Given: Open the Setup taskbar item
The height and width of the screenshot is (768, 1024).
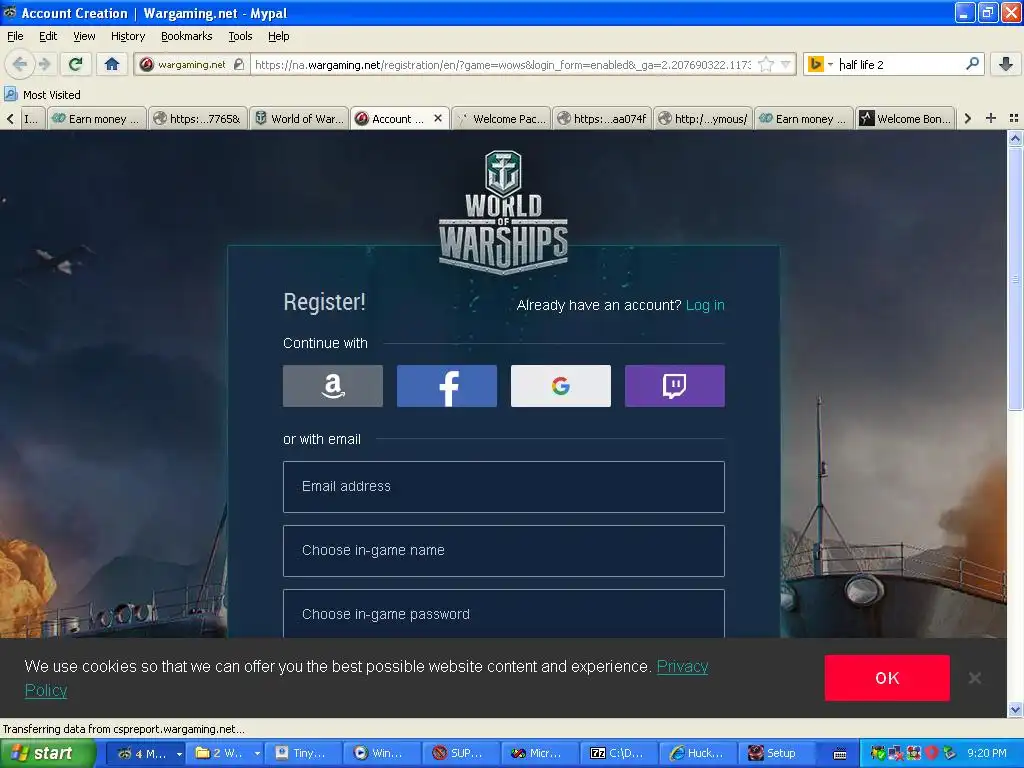Looking at the screenshot, I should pyautogui.click(x=774, y=754).
